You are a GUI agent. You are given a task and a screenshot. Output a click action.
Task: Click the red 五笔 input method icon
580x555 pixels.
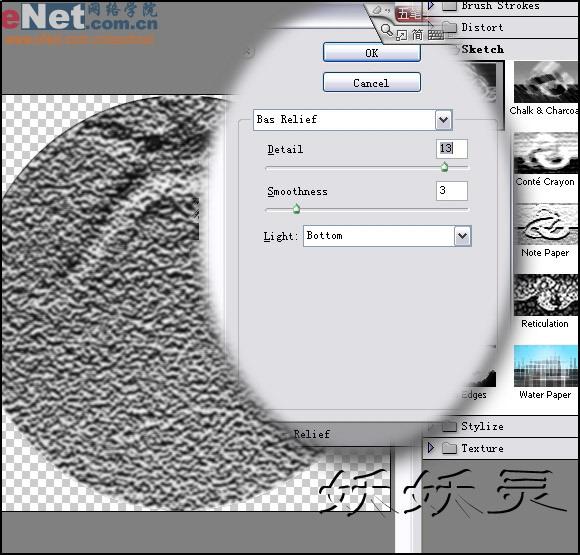(x=408, y=15)
